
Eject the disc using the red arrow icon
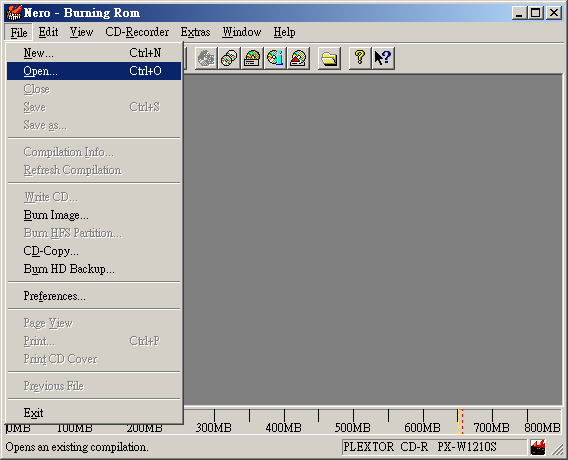coord(298,58)
